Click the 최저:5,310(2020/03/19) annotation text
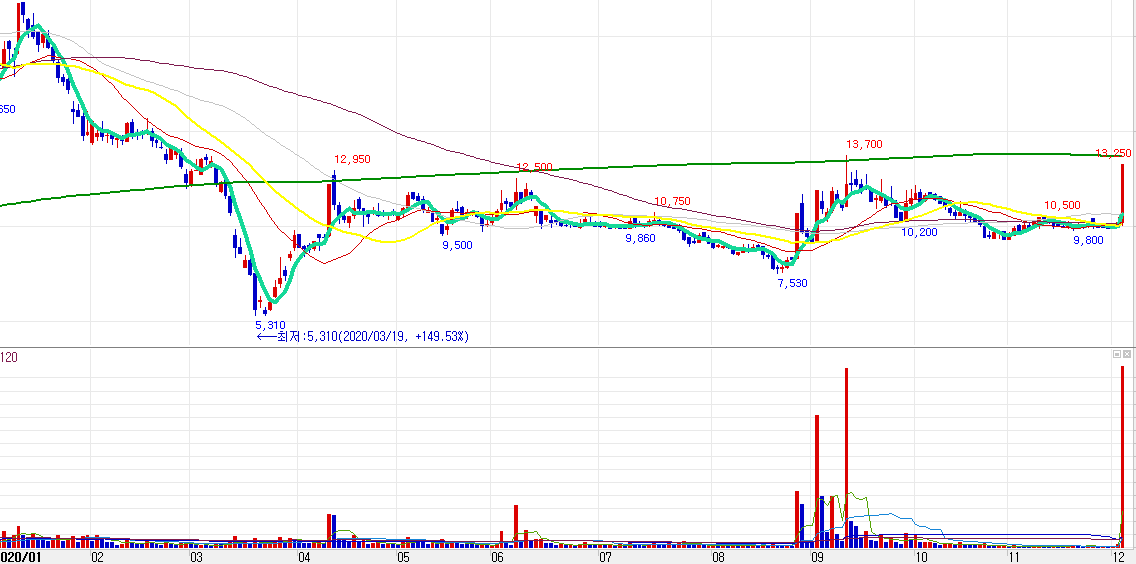The height and width of the screenshot is (564, 1136). [x=364, y=336]
